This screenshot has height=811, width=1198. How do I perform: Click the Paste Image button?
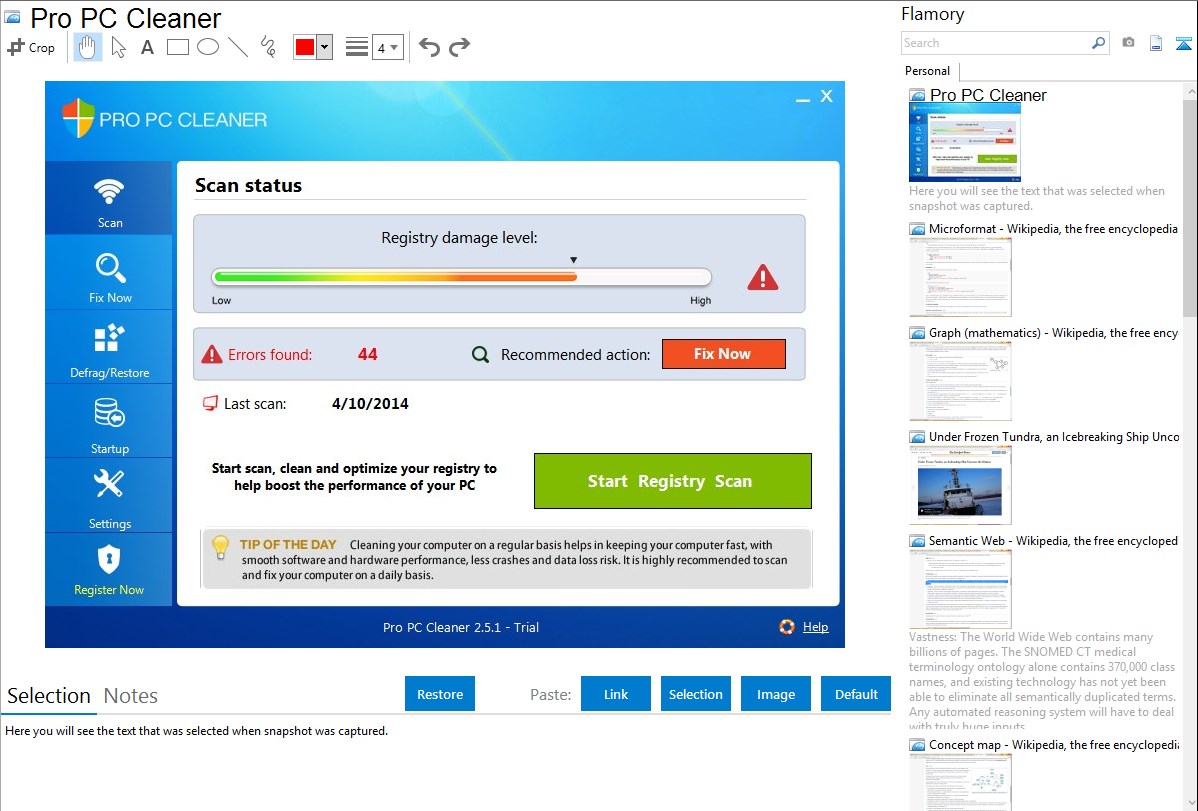coord(776,694)
